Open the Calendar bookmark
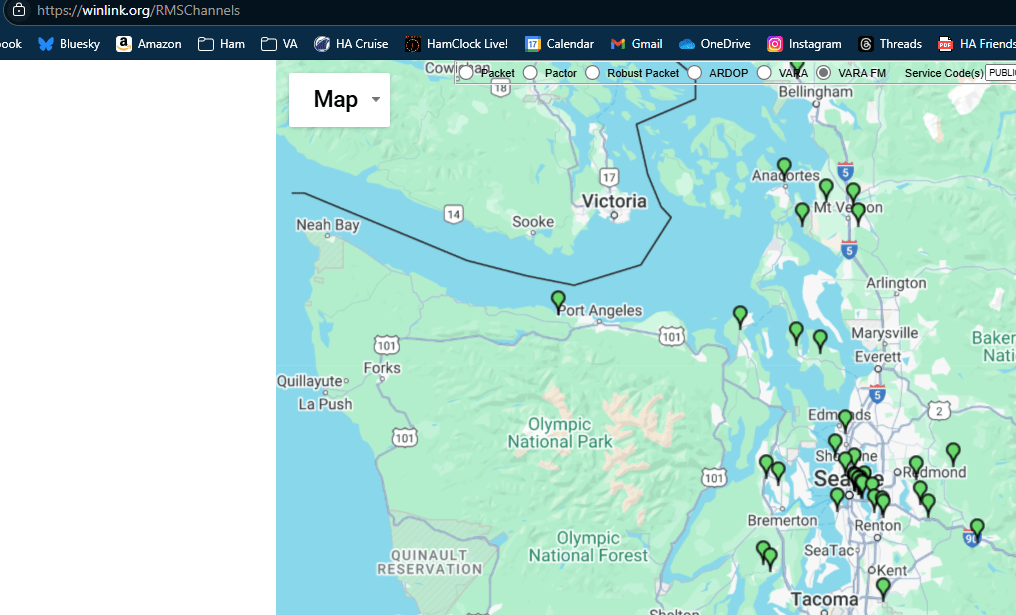The image size is (1016, 615). tap(559, 44)
